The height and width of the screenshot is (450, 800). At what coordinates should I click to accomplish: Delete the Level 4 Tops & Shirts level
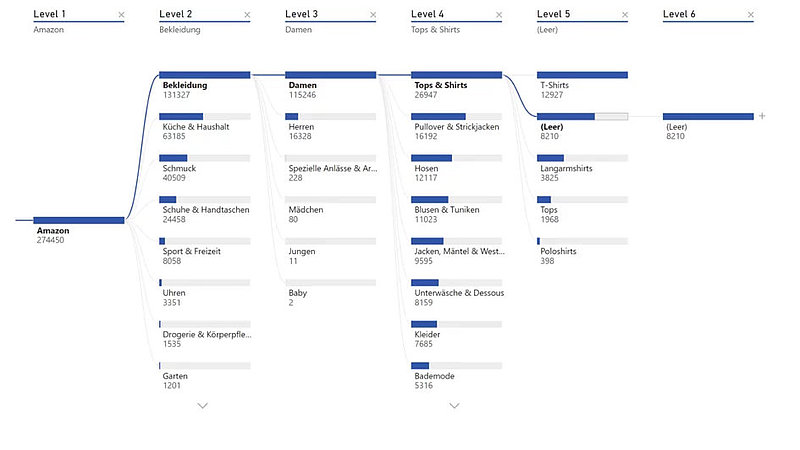(x=499, y=15)
